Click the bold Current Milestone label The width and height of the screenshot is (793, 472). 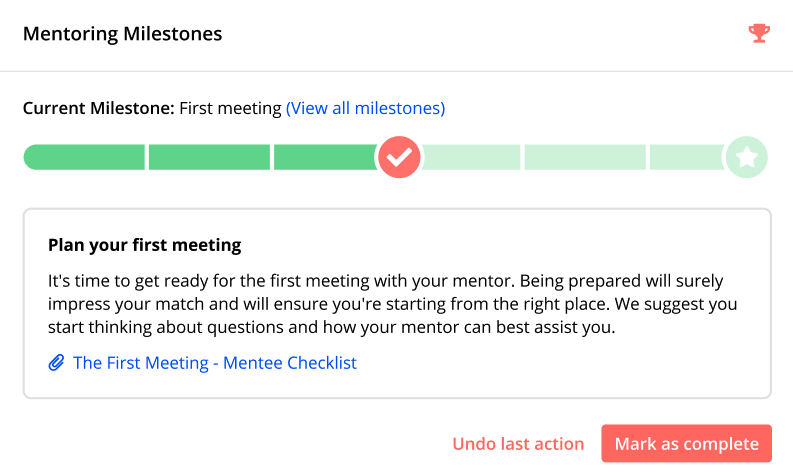99,108
